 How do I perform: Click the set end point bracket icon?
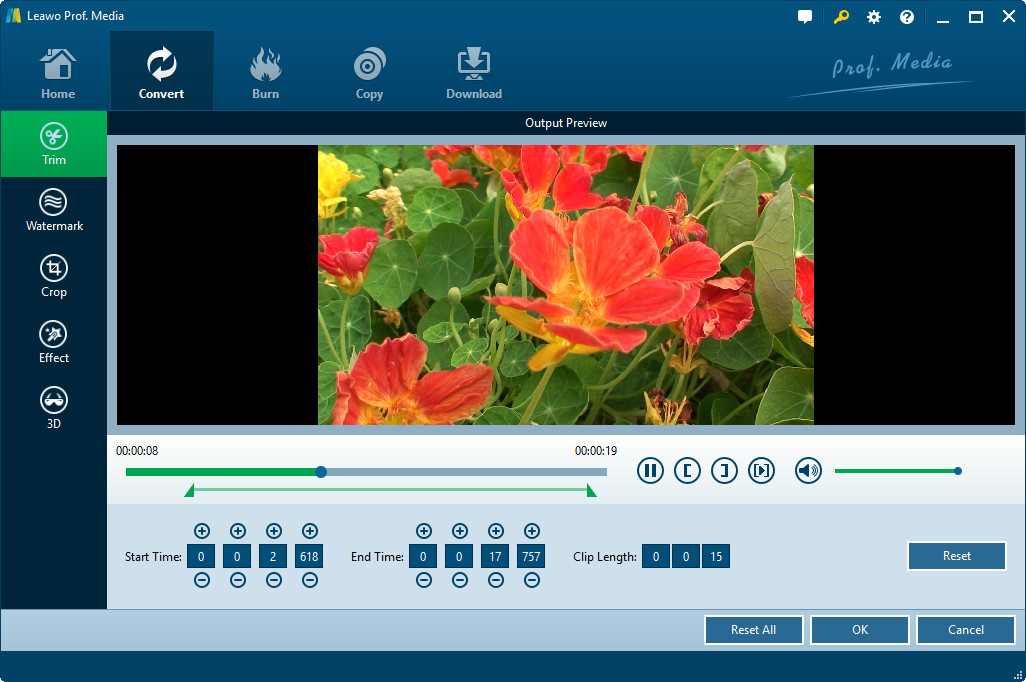click(724, 470)
